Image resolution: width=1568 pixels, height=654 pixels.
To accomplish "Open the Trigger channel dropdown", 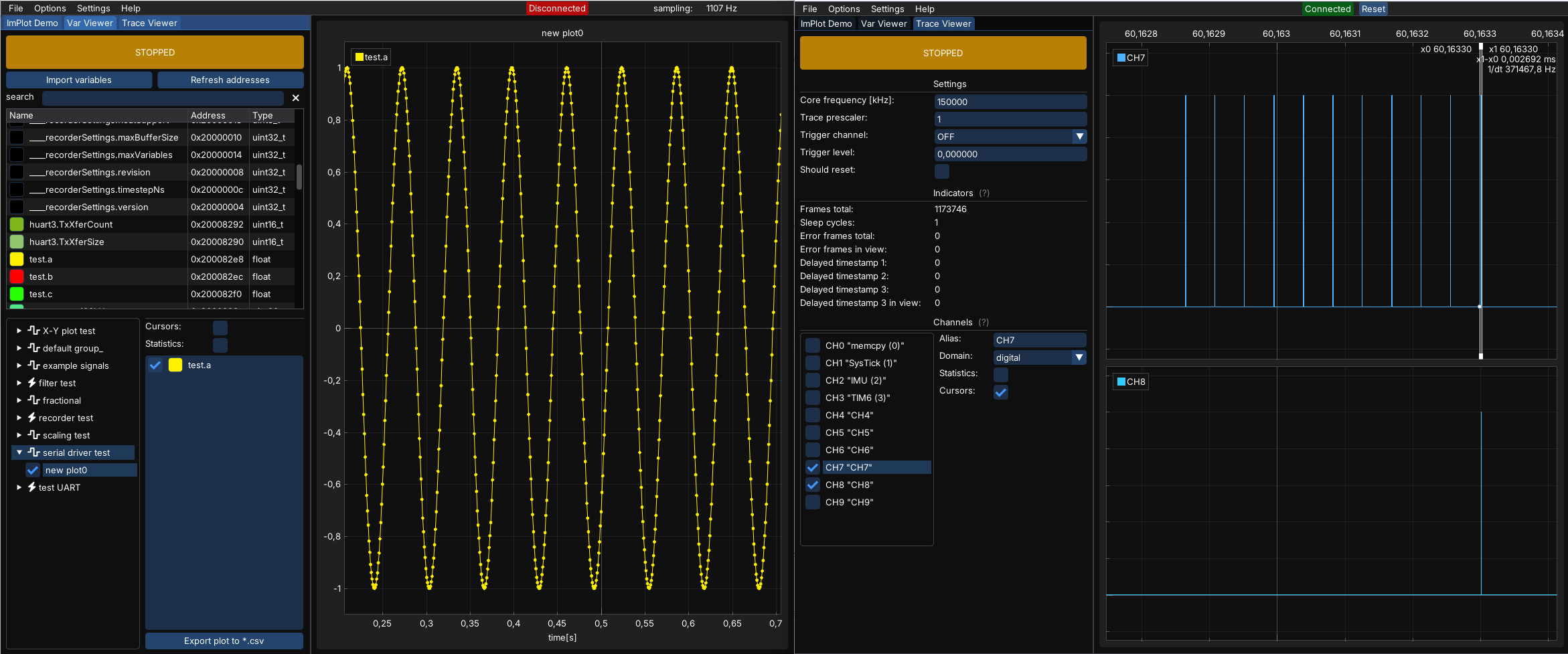I will (x=1079, y=137).
